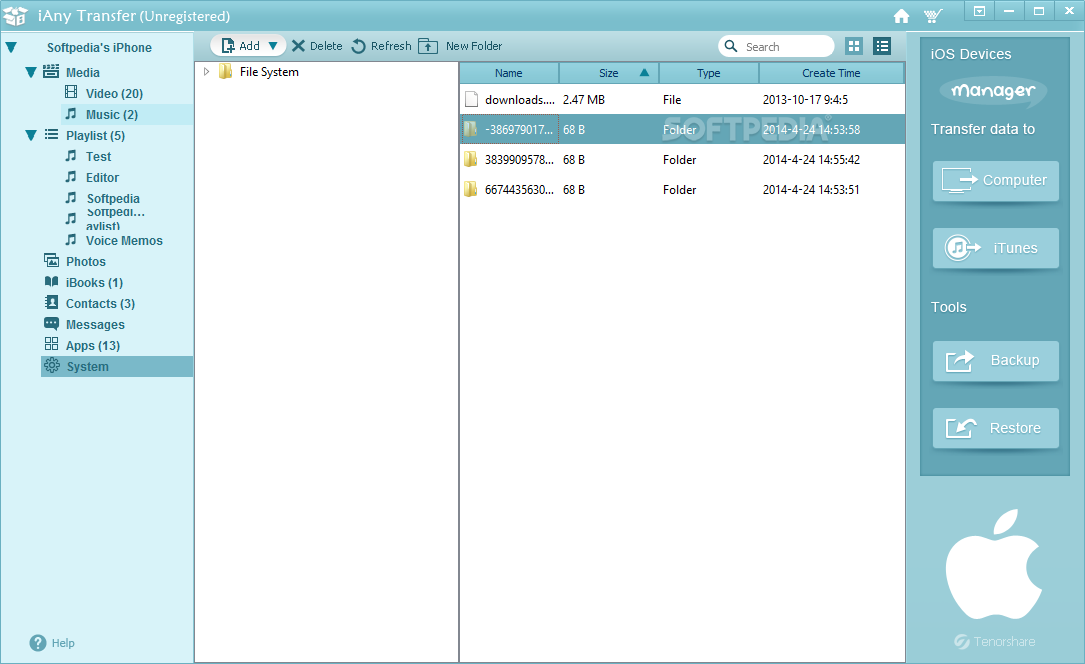Transfer data to iTunes button
Screen dimensions: 1085x664
(x=995, y=248)
